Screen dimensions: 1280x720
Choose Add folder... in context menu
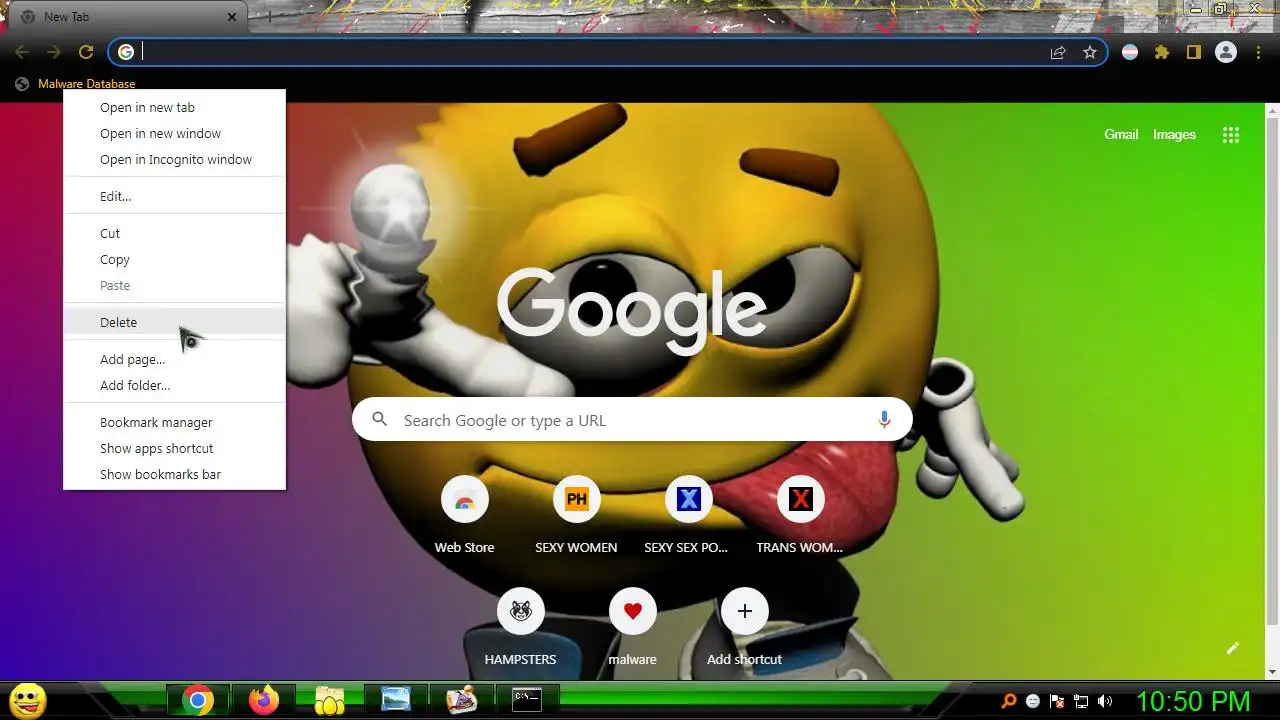(175, 385)
